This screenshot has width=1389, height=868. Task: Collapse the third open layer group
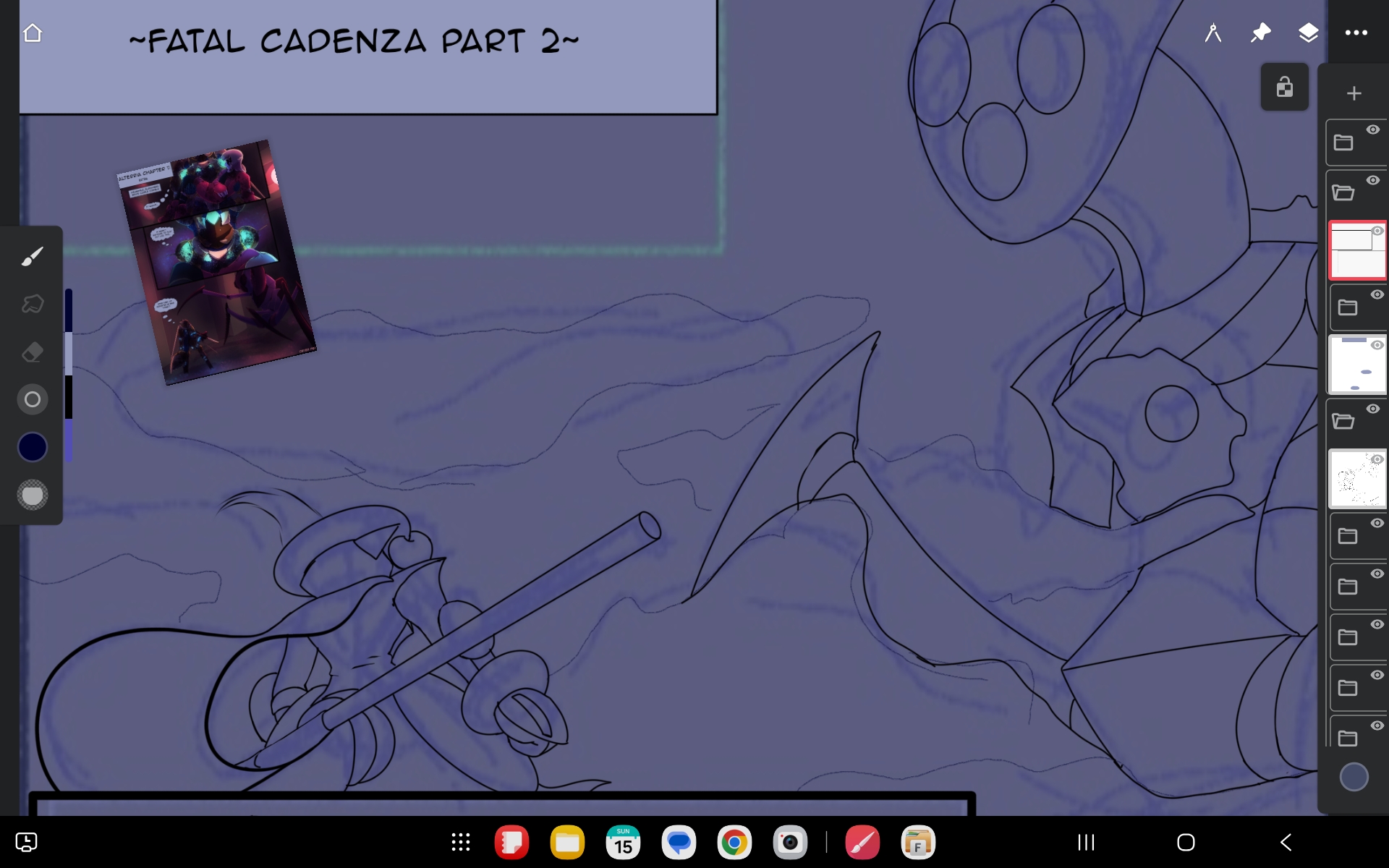click(1343, 421)
